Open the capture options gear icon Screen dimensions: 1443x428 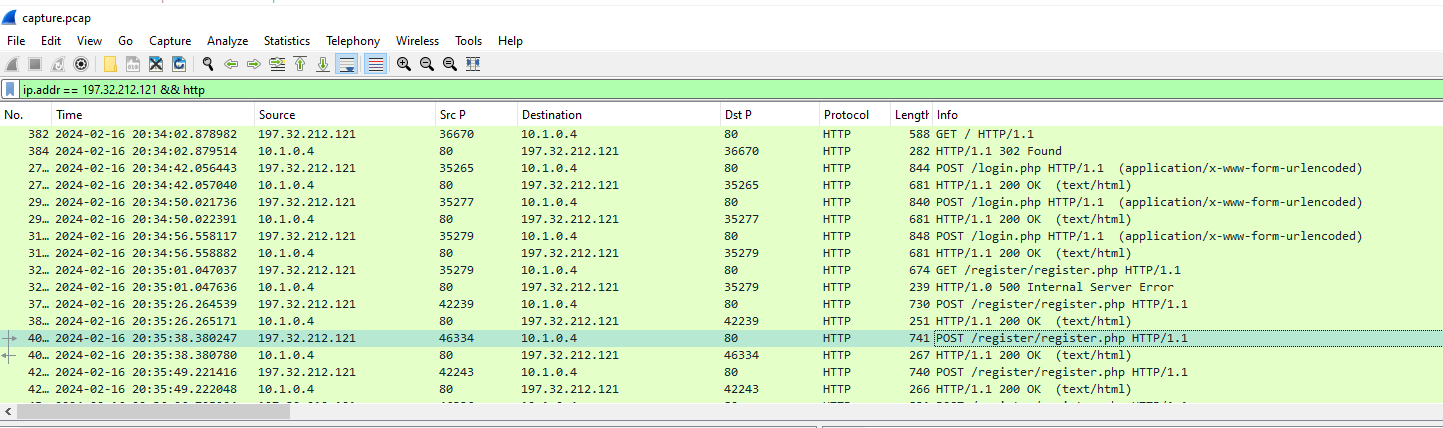click(81, 64)
